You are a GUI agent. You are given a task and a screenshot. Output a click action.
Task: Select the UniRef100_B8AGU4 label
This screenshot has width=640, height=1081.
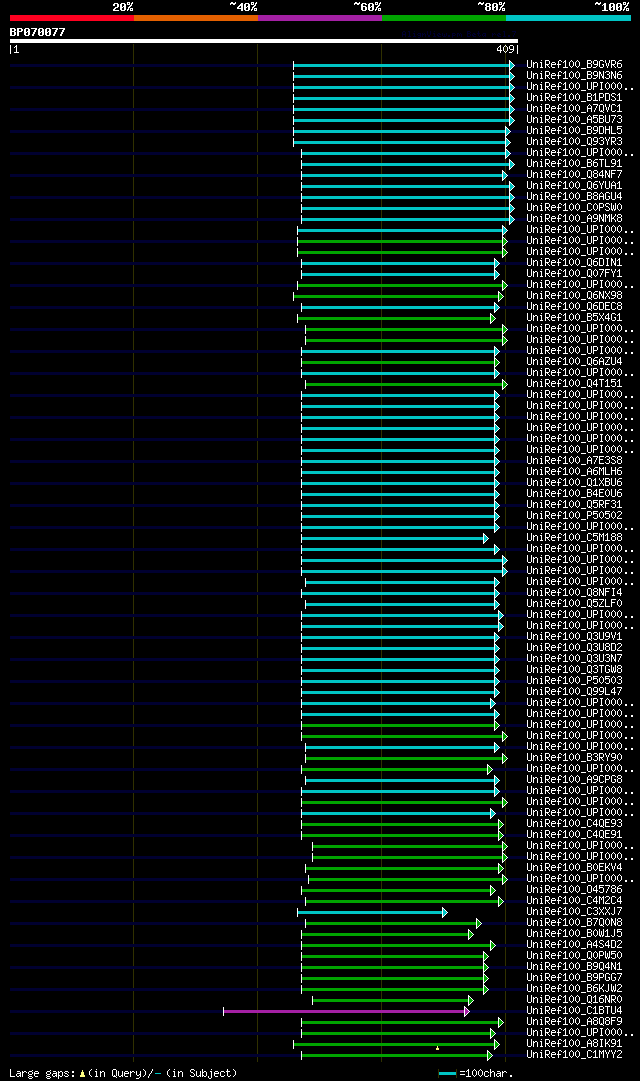[x=574, y=196]
